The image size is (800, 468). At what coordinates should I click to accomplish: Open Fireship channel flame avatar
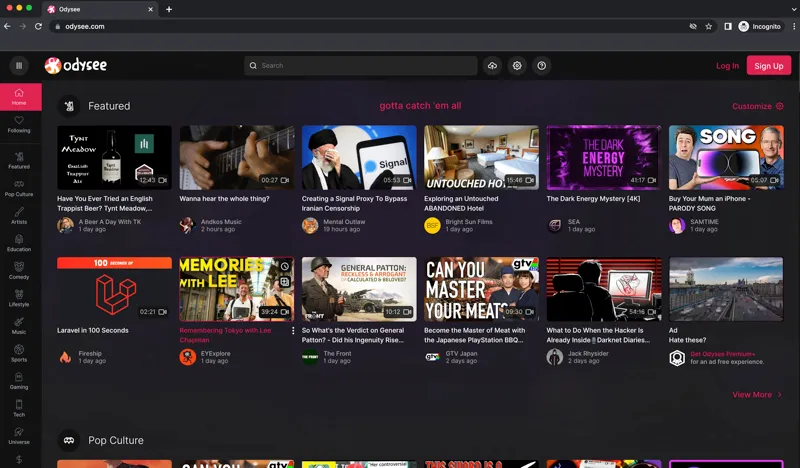[65, 357]
